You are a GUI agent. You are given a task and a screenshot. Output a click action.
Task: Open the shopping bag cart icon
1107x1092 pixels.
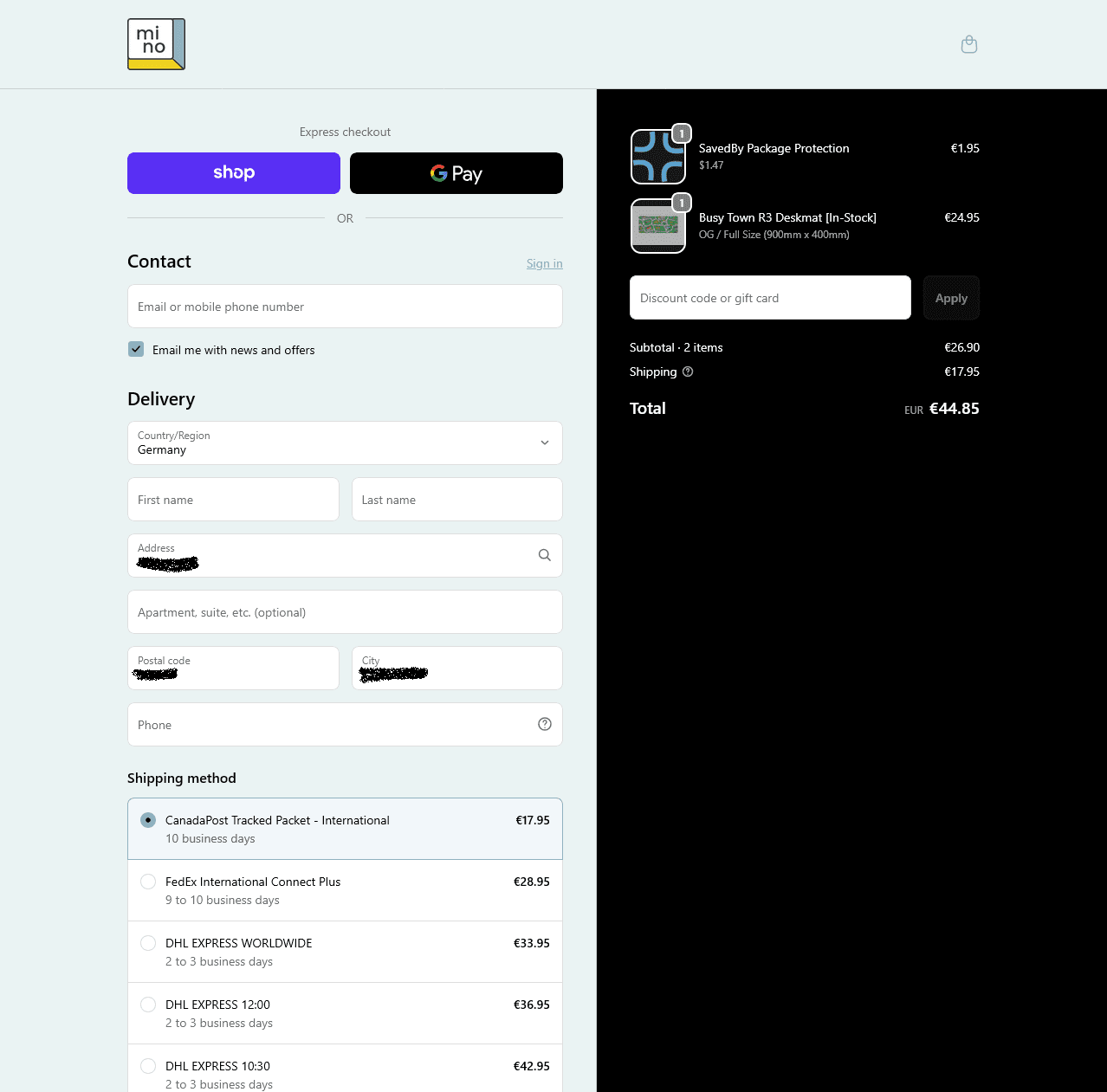(x=969, y=44)
